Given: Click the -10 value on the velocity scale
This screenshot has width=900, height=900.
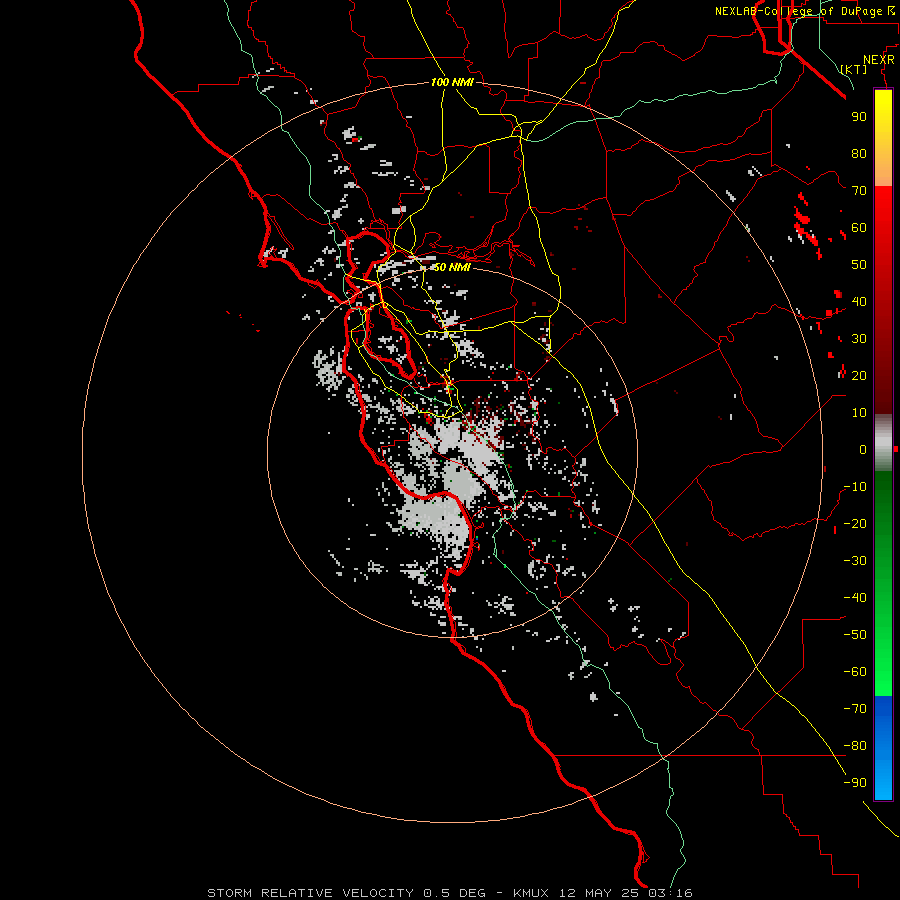Looking at the screenshot, I should (x=855, y=487).
